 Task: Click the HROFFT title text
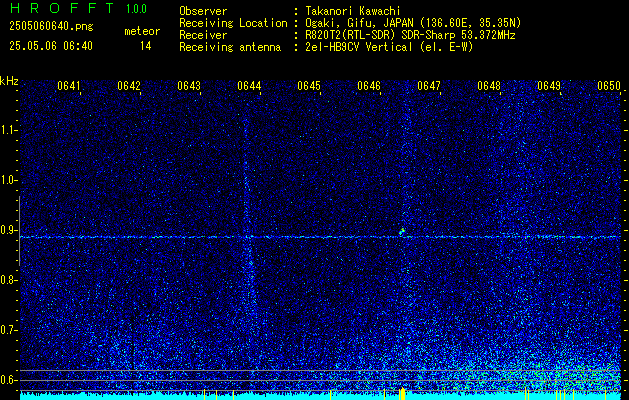click(x=61, y=8)
